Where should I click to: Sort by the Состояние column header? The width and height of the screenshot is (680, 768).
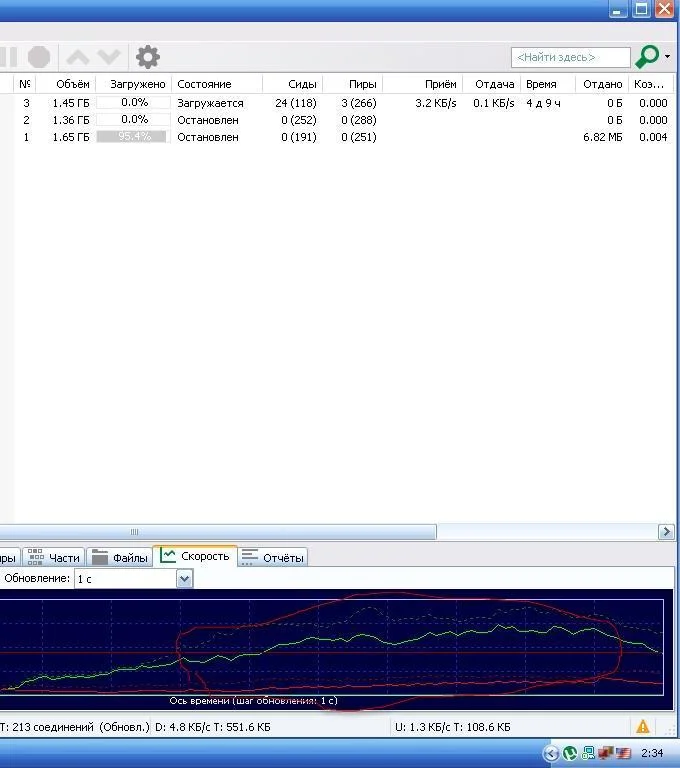click(x=204, y=85)
